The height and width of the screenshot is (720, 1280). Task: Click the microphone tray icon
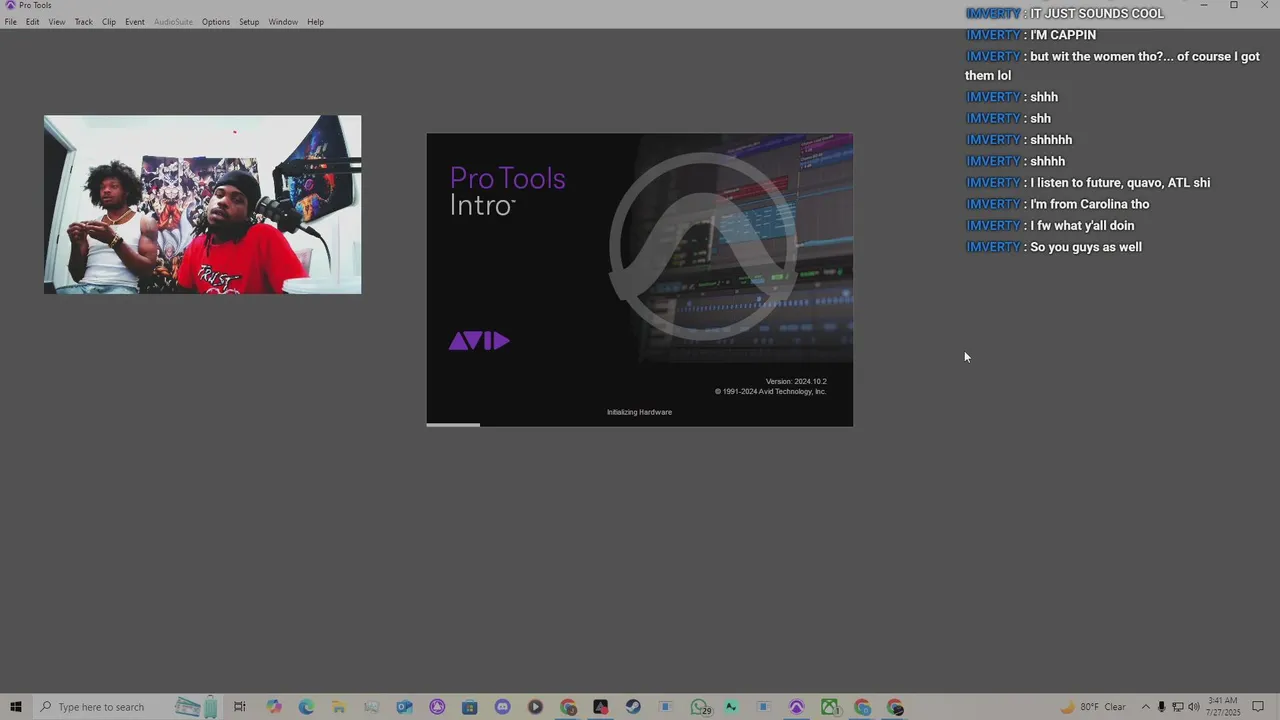[x=1161, y=707]
